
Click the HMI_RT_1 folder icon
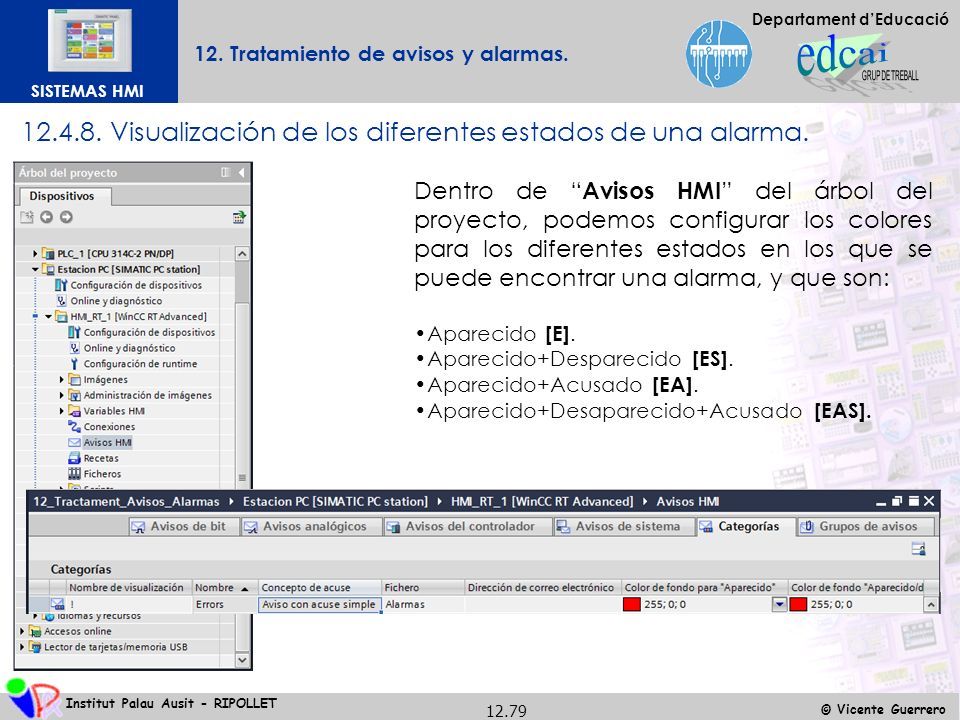pos(61,317)
